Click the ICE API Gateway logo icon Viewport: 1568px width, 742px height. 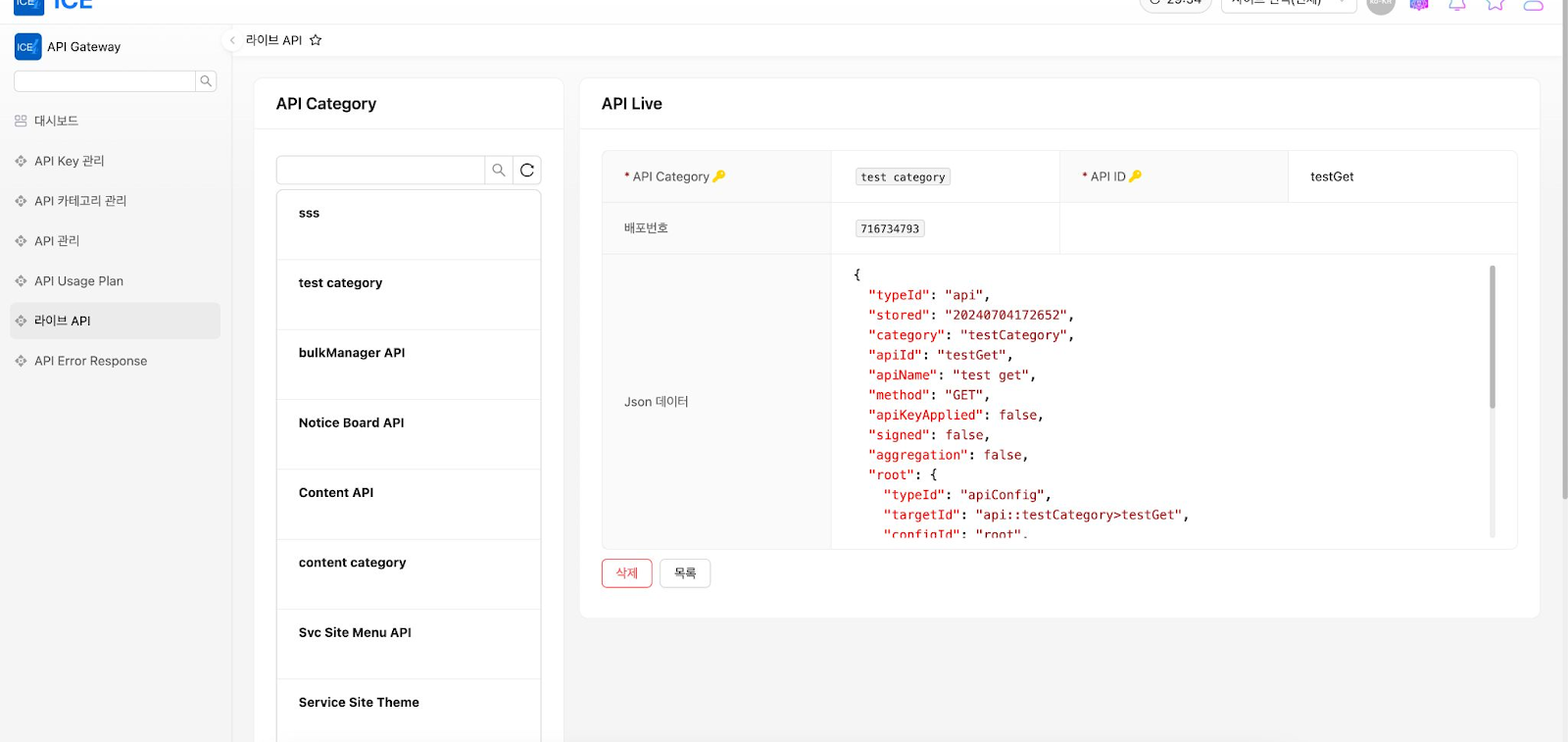coord(27,47)
